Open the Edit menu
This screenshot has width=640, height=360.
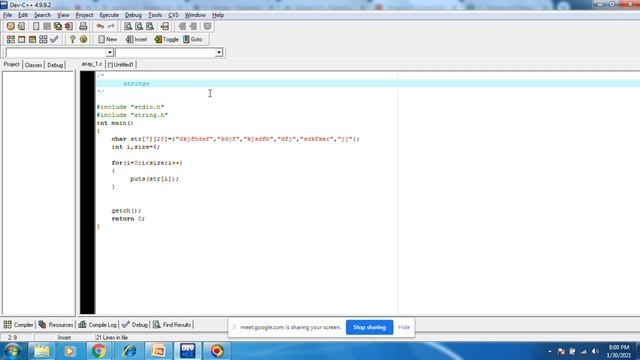click(x=23, y=15)
